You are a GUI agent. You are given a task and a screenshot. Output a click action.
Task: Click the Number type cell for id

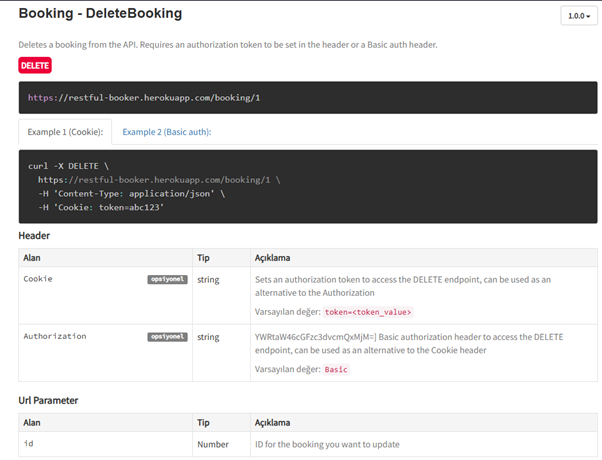click(x=215, y=443)
